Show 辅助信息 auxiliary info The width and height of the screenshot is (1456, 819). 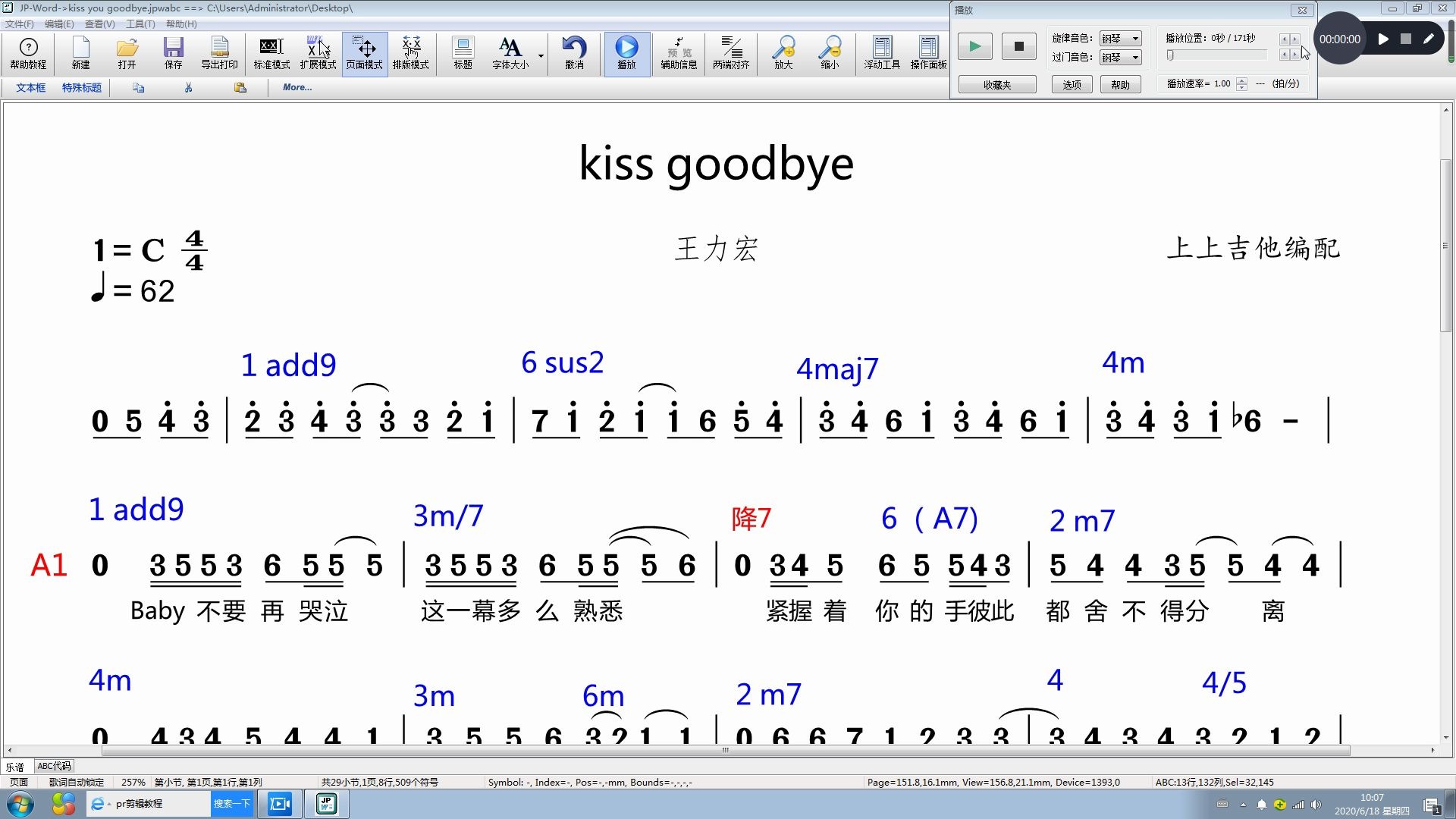(x=679, y=53)
